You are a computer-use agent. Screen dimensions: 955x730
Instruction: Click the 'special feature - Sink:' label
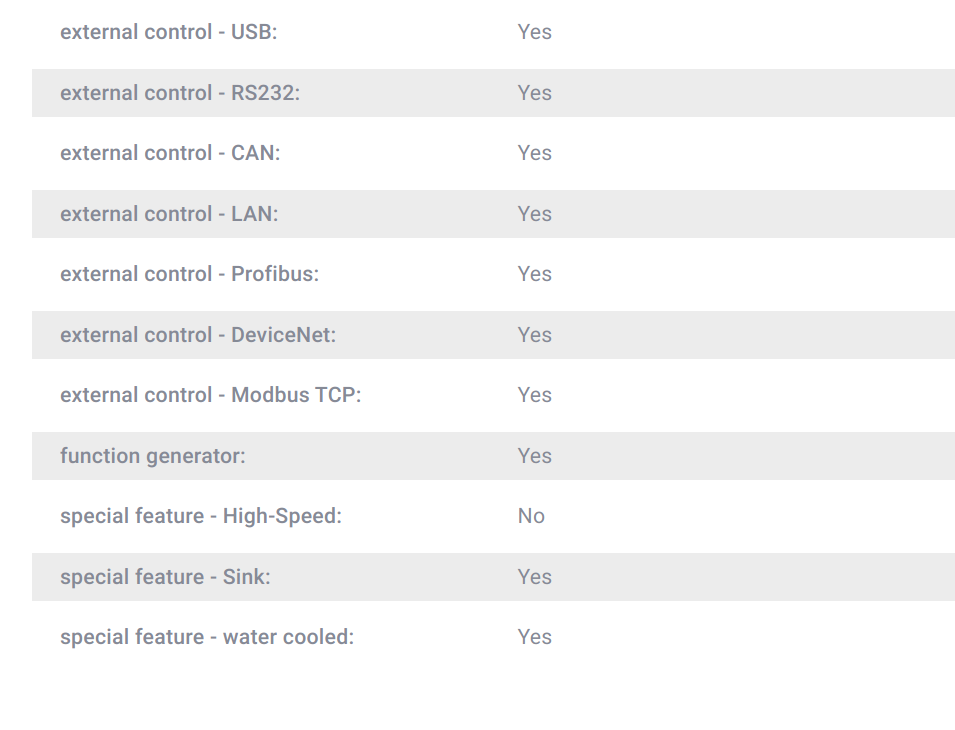(x=165, y=577)
